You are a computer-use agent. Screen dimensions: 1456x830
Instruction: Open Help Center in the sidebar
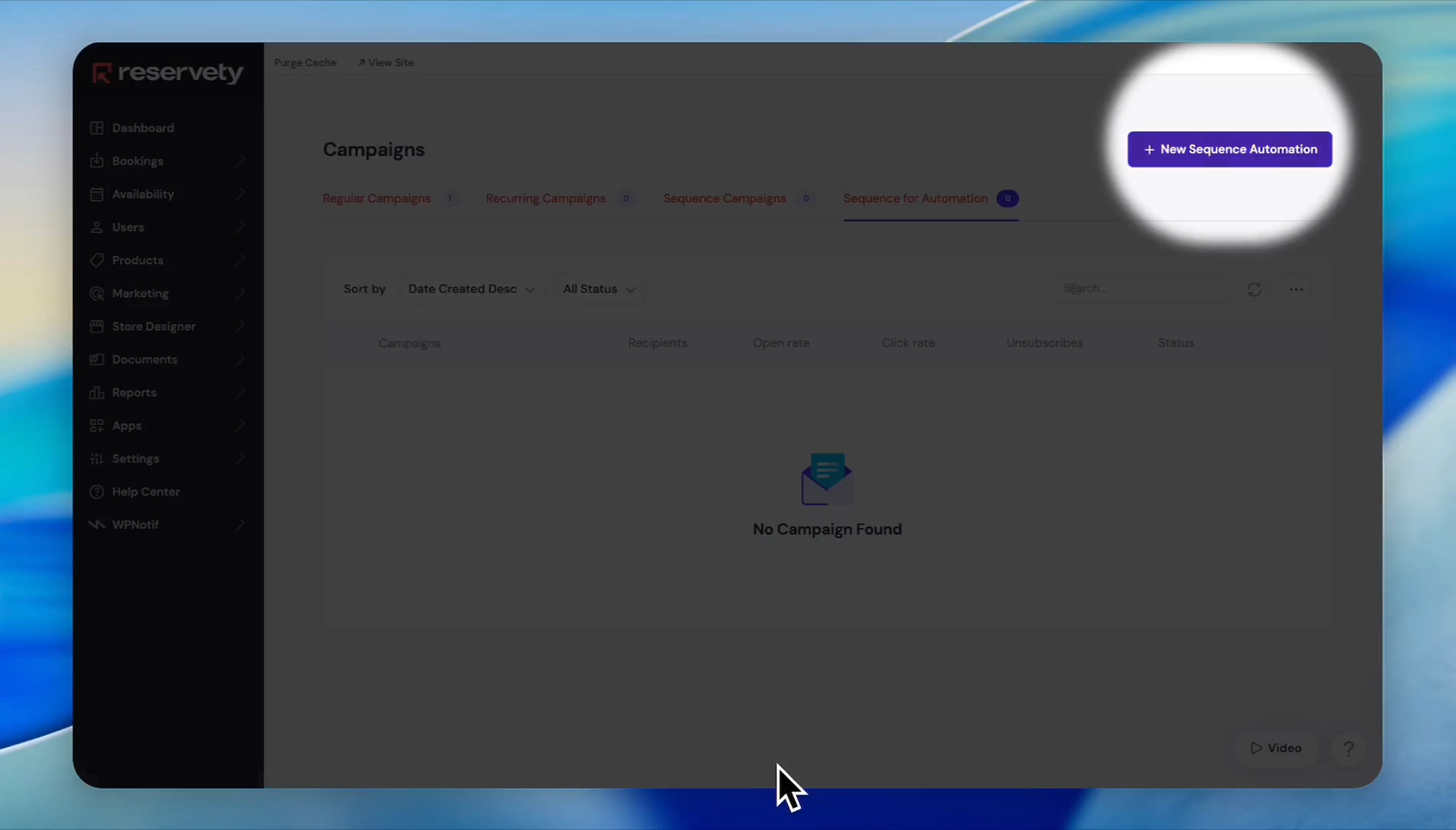[x=146, y=491]
